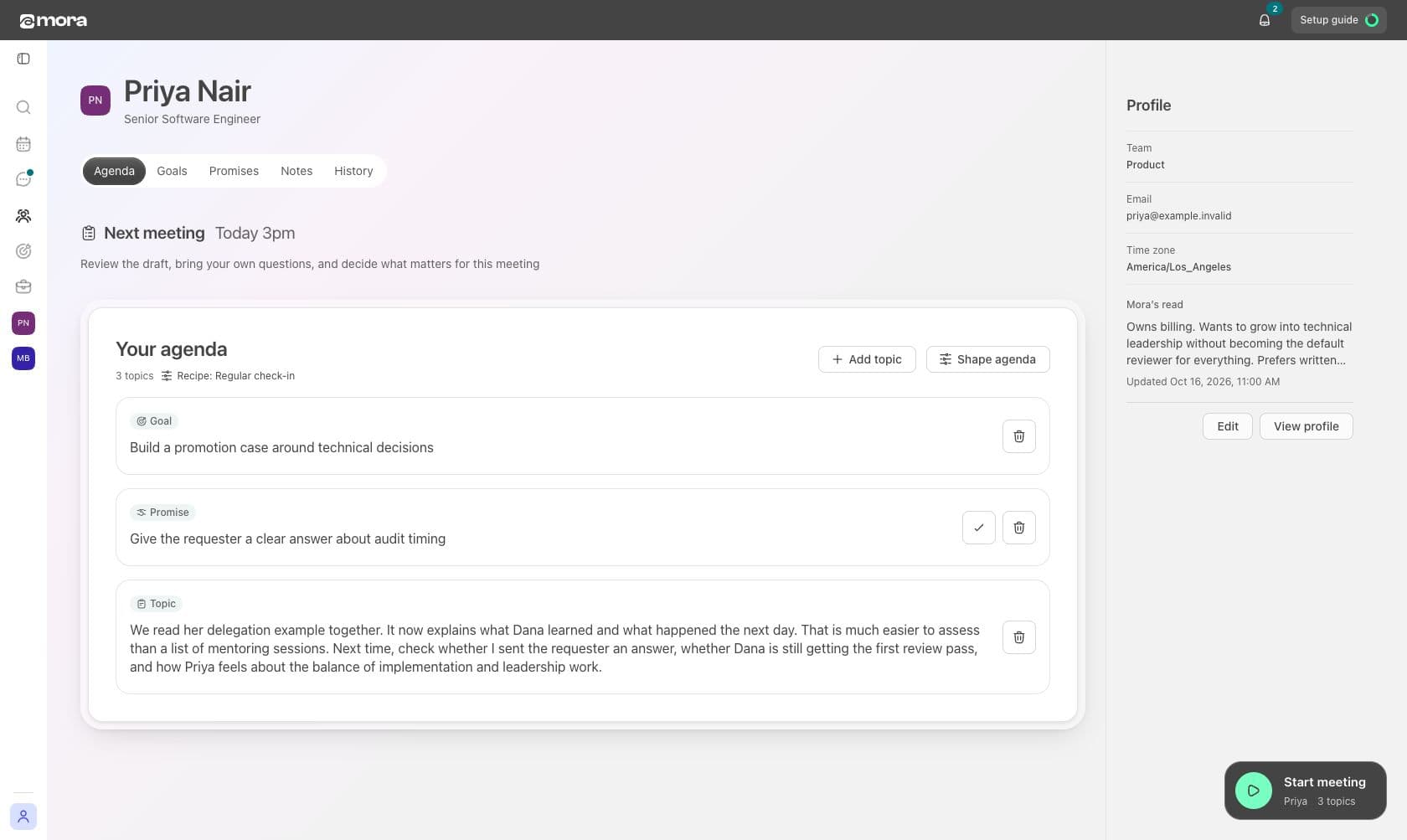The width and height of the screenshot is (1407, 840).
Task: Click the Priya Nair PN avatar in header
Action: click(x=95, y=100)
